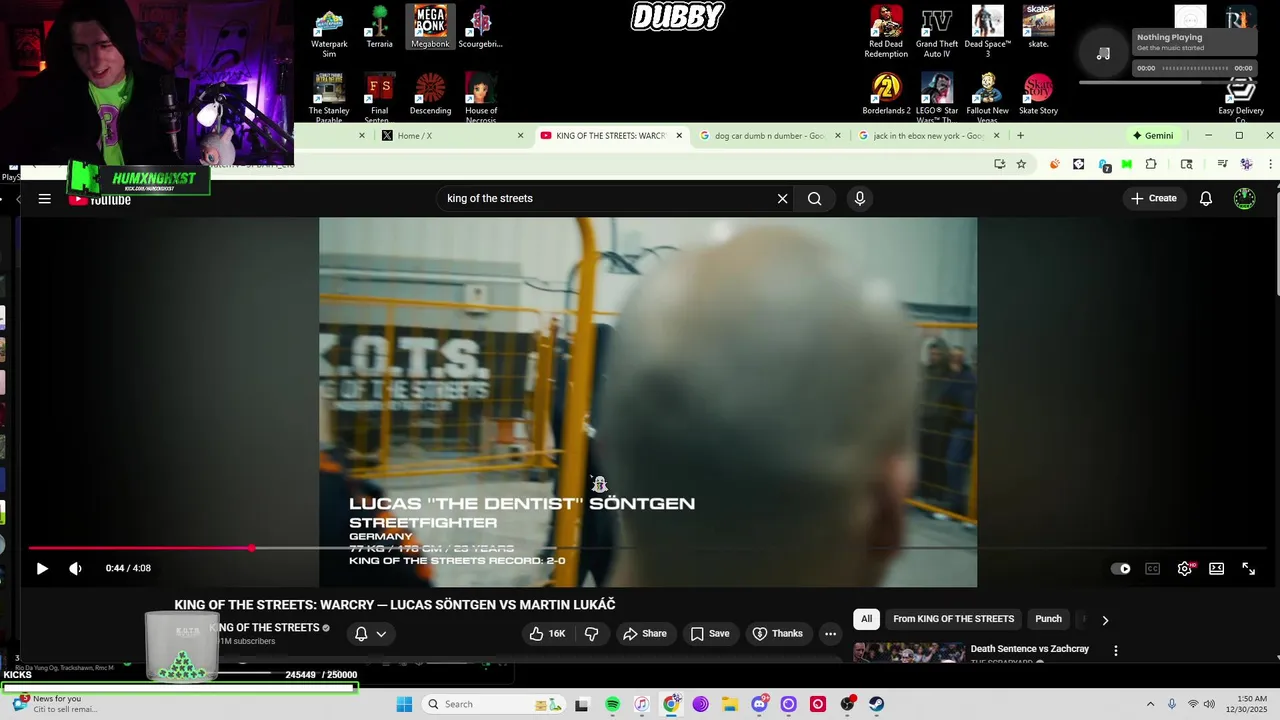Screen dimensions: 1280x720
Task: Open a new browser tab
Action: coord(1020,136)
